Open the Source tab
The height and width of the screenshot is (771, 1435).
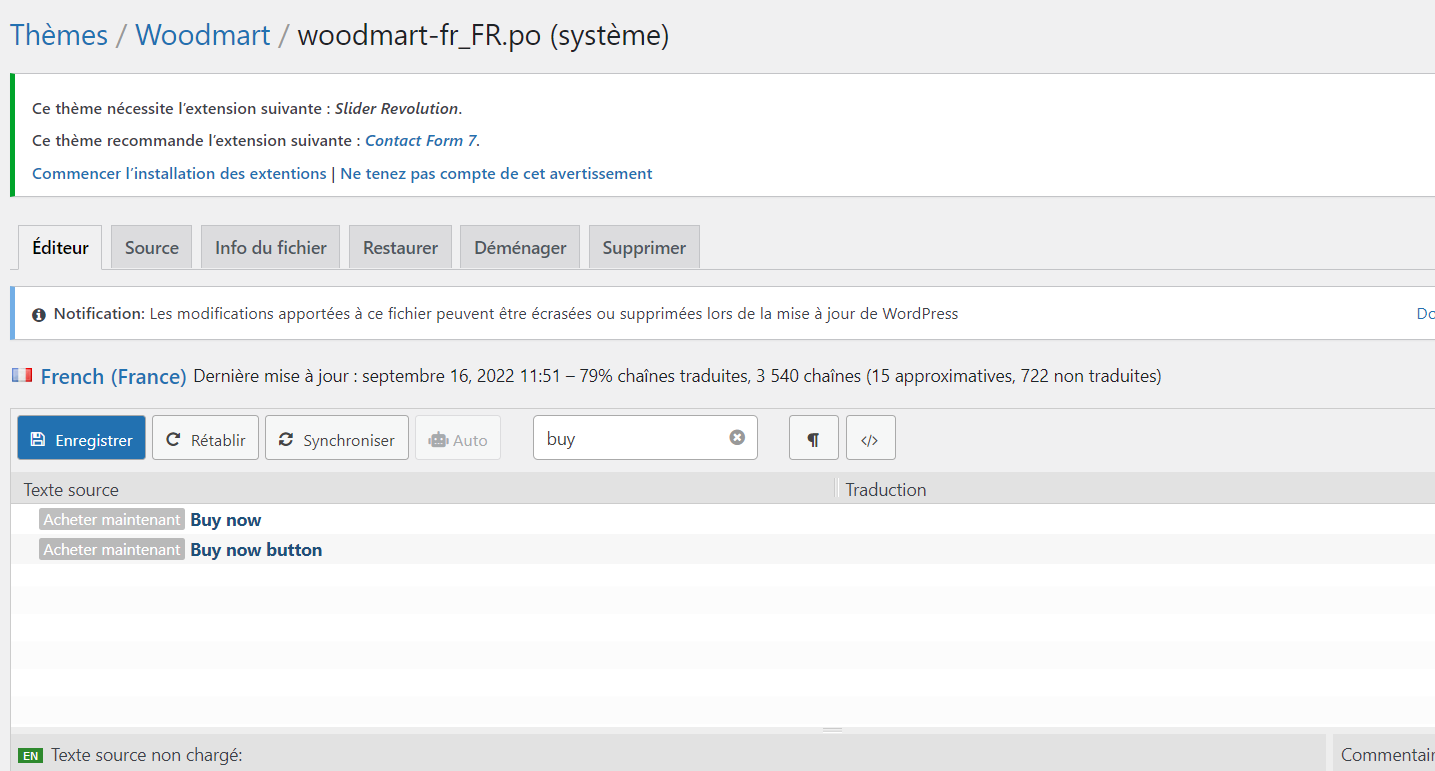click(x=152, y=247)
